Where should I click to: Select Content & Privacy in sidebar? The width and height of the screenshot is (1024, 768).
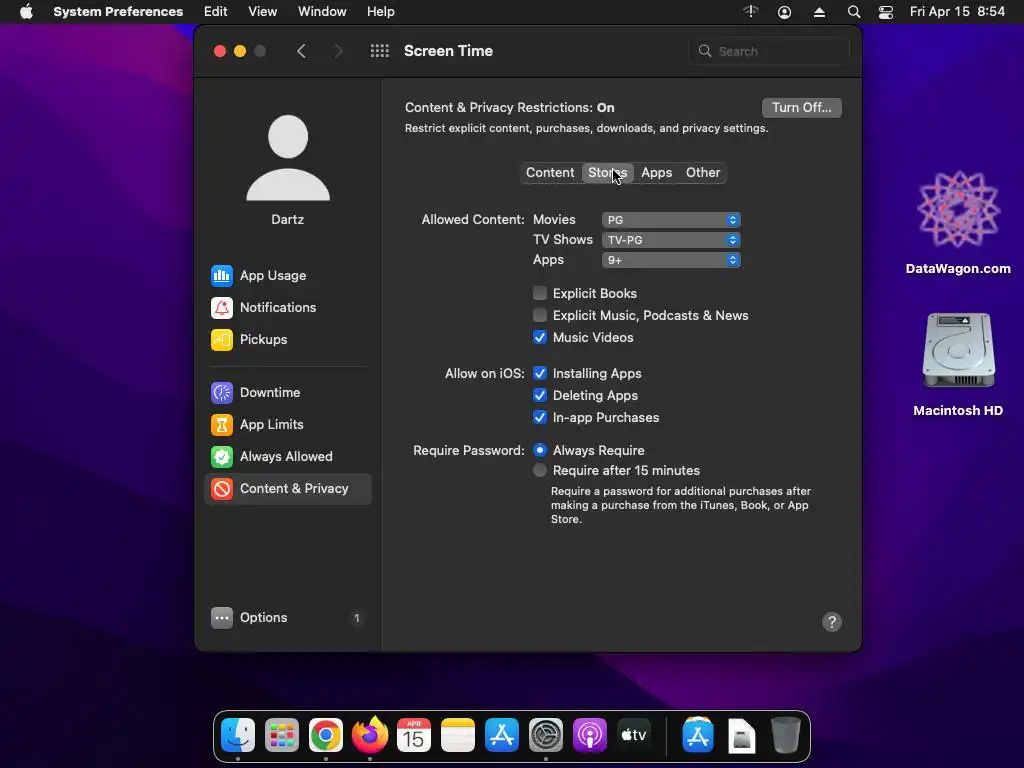click(x=288, y=488)
